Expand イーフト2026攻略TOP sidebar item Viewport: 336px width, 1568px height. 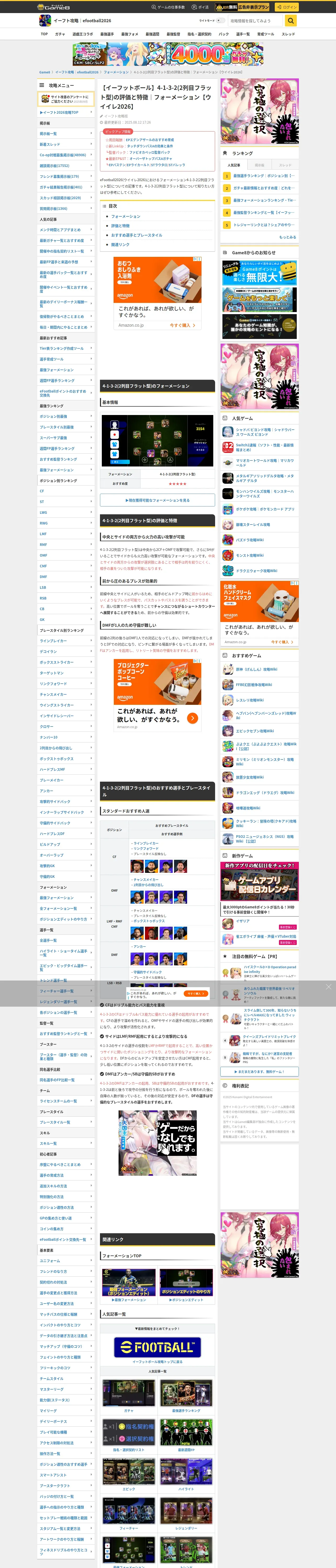[x=66, y=113]
